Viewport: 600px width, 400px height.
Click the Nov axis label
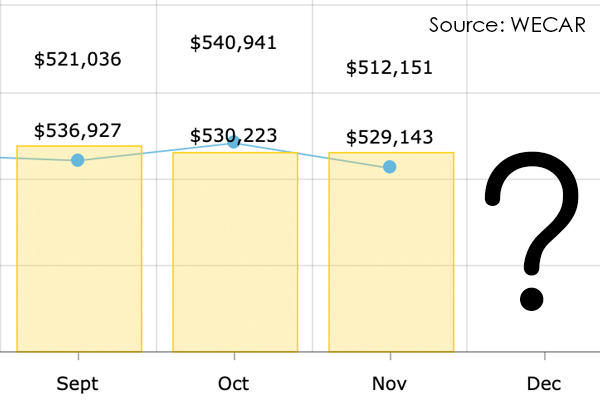tap(390, 383)
